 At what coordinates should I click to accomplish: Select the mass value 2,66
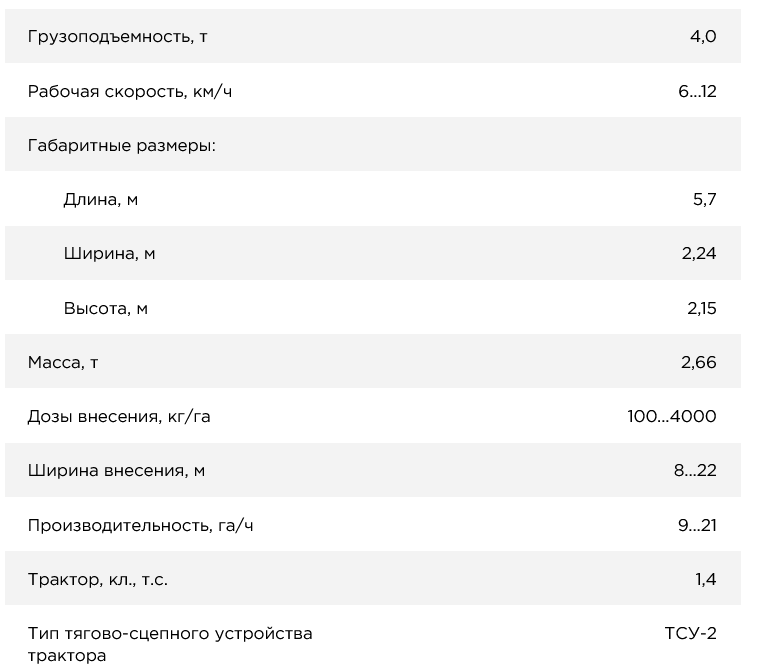698,362
